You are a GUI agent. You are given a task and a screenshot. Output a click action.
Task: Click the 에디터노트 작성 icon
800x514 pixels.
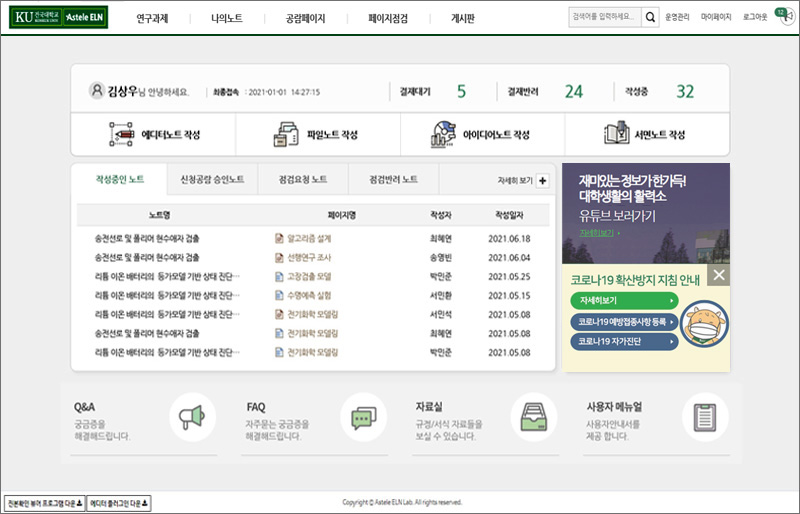pos(122,135)
